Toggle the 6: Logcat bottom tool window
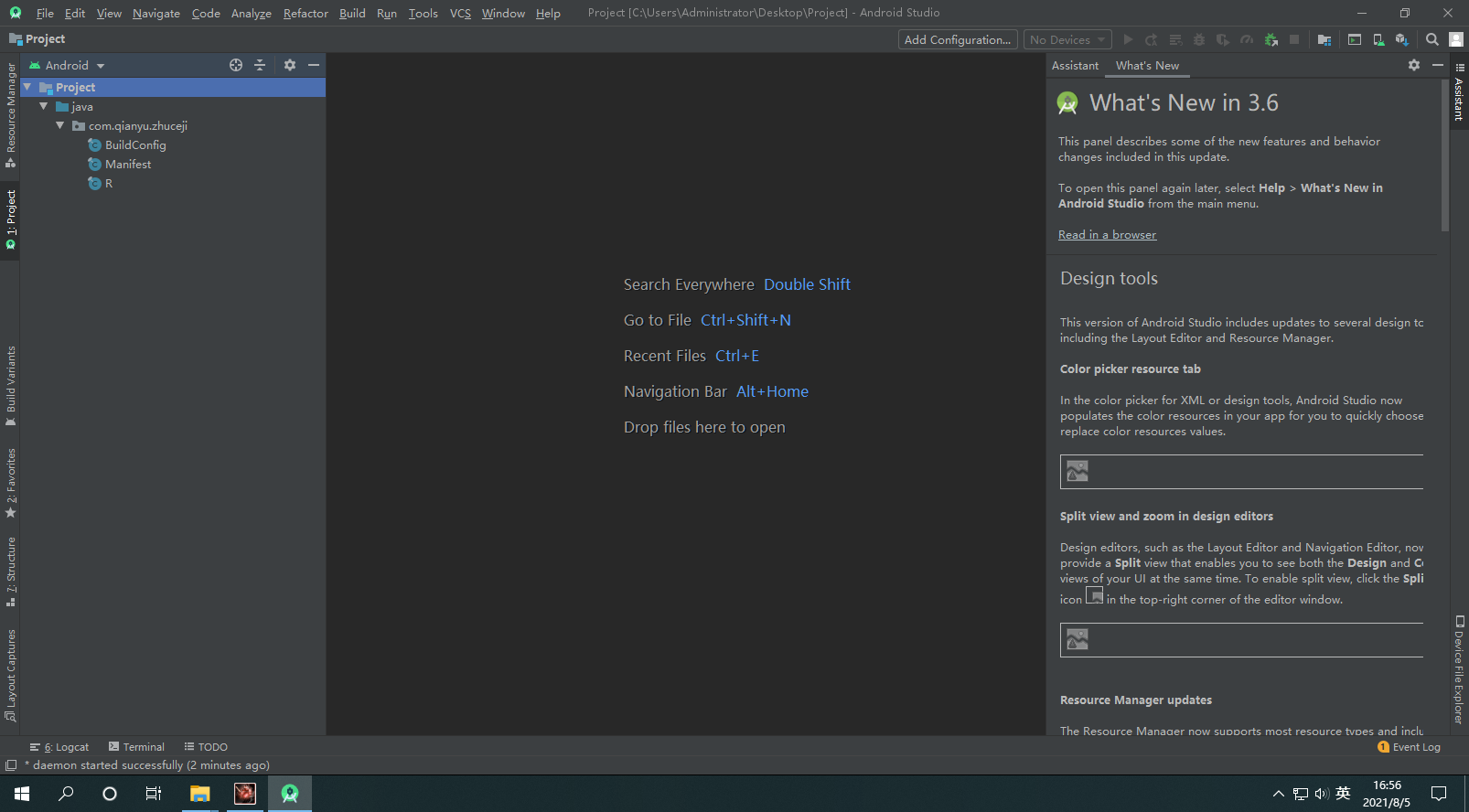 59,747
